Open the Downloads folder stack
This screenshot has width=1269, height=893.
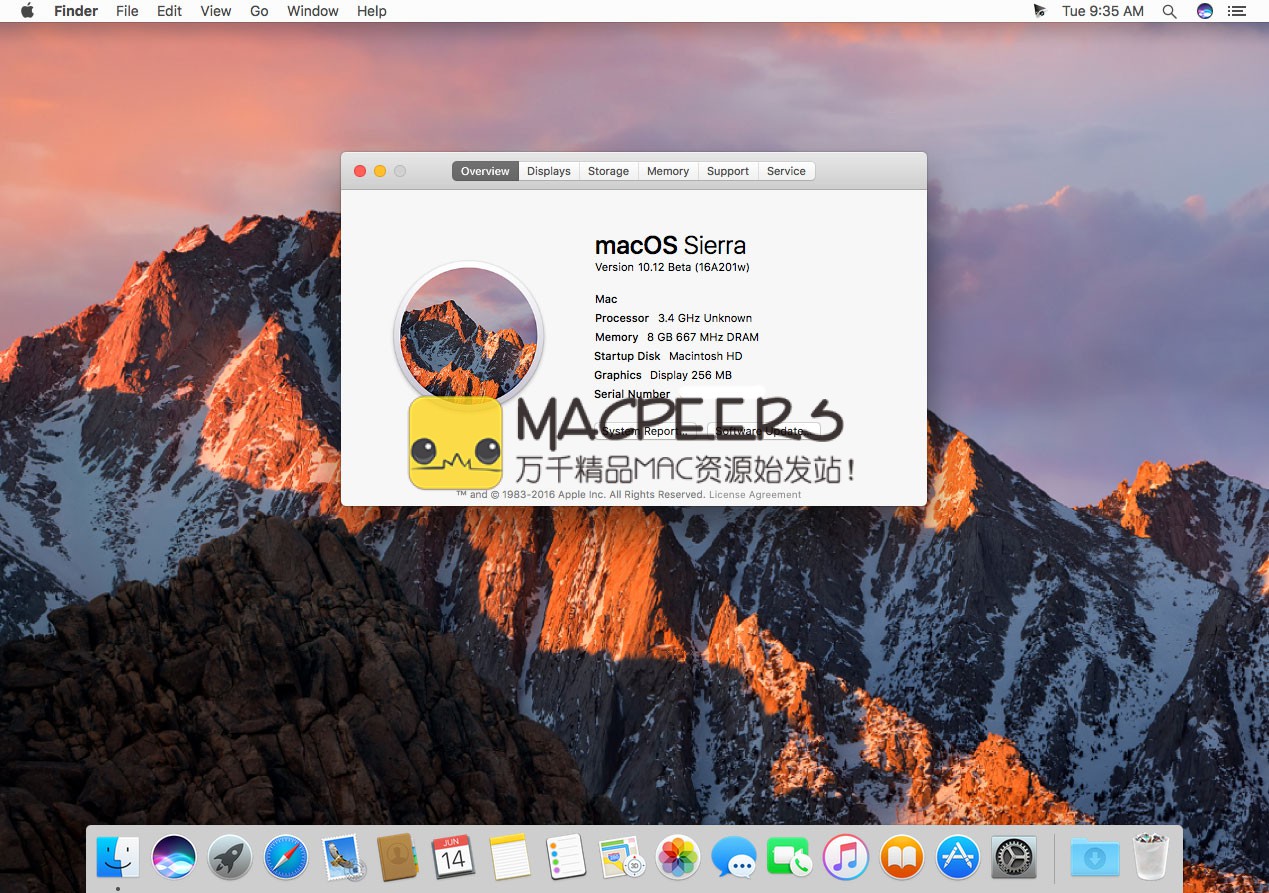coord(1094,858)
